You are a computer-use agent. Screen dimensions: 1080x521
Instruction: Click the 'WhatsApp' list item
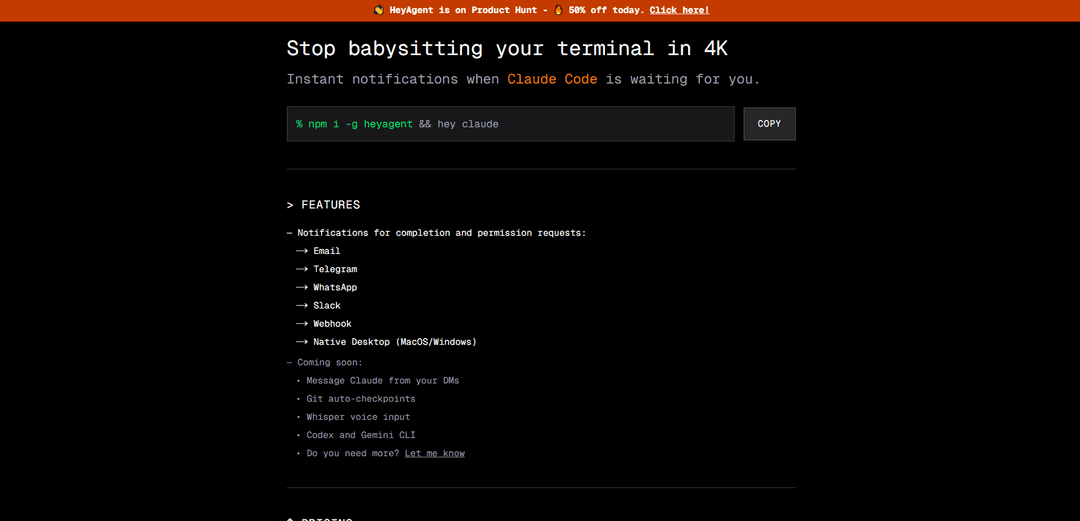tap(335, 287)
